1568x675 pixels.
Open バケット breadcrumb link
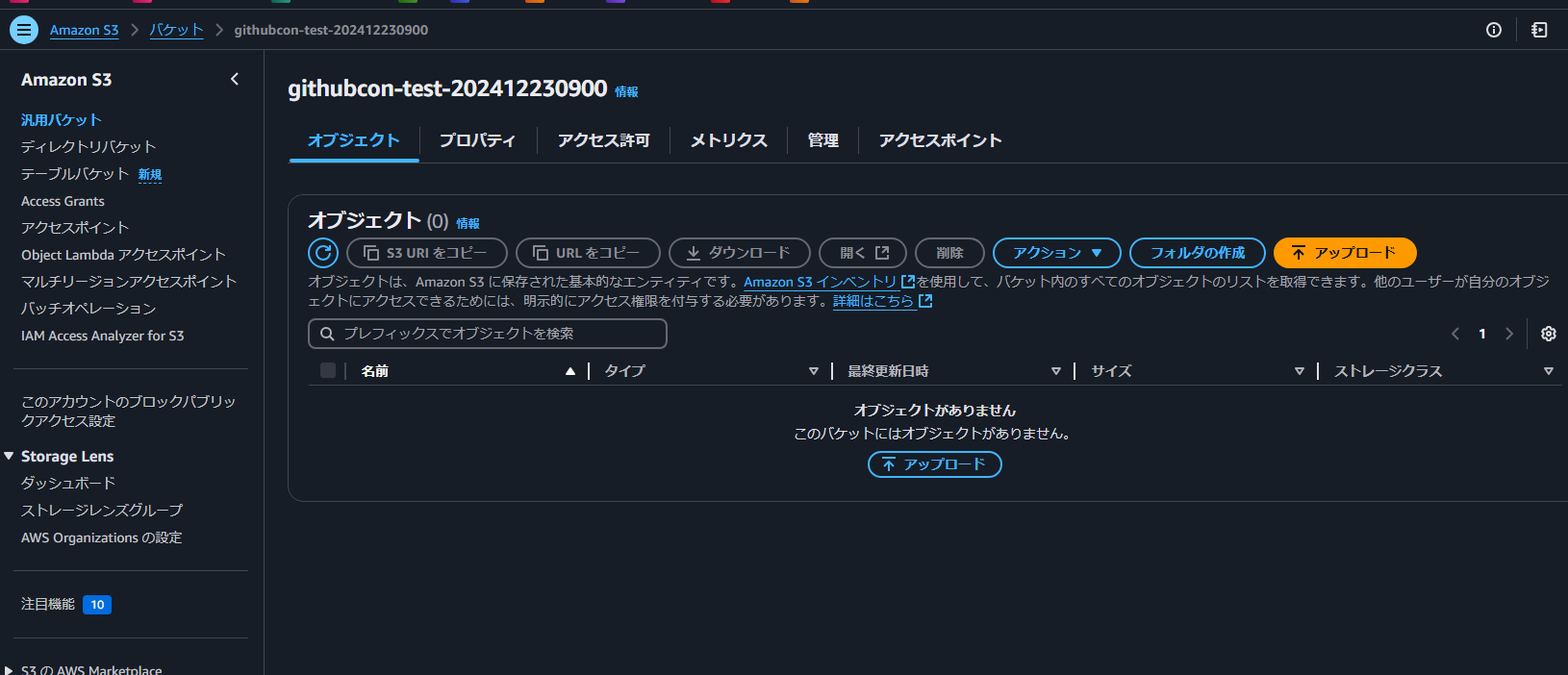click(176, 30)
